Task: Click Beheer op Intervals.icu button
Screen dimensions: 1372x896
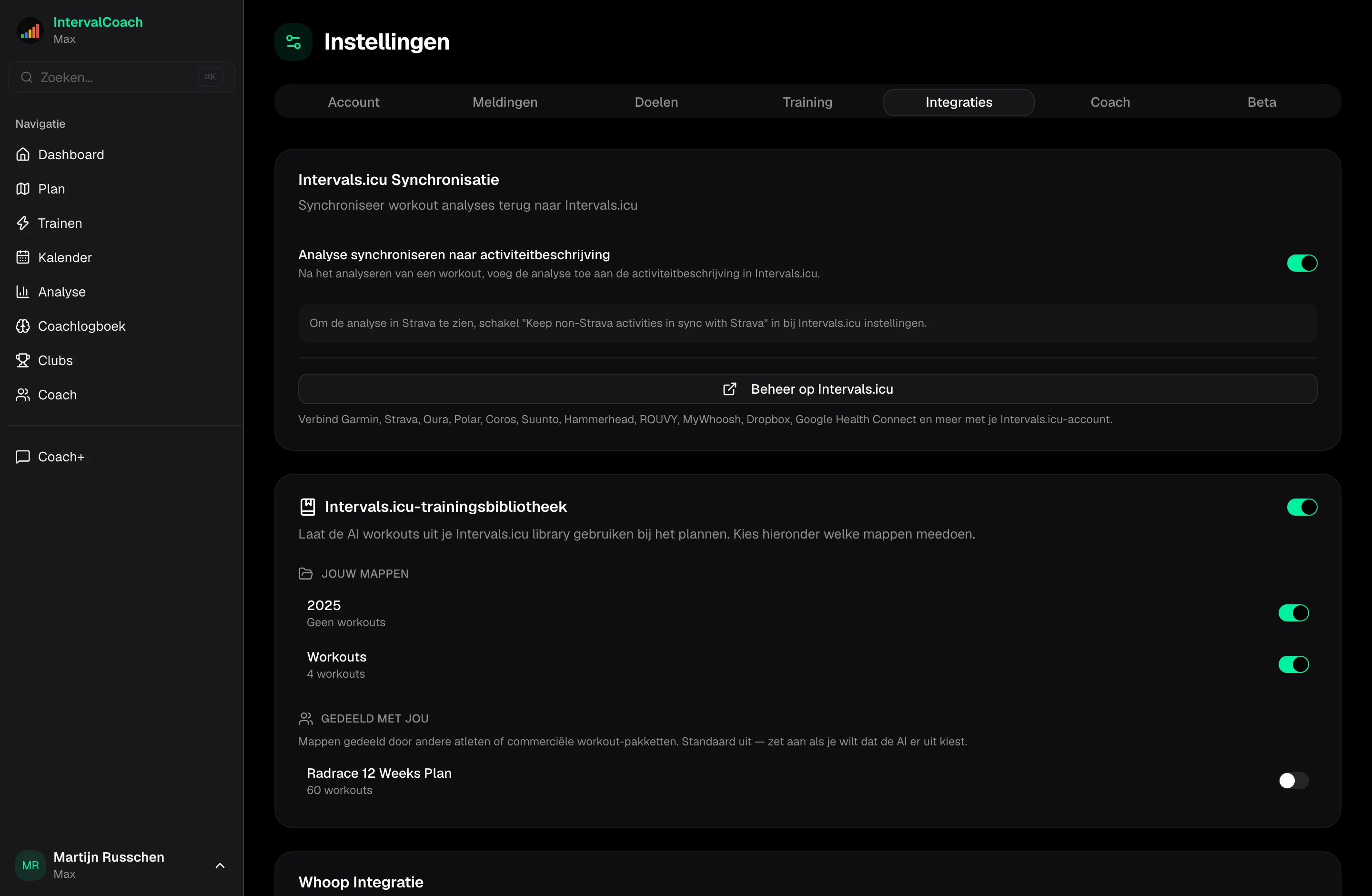Action: (807, 389)
